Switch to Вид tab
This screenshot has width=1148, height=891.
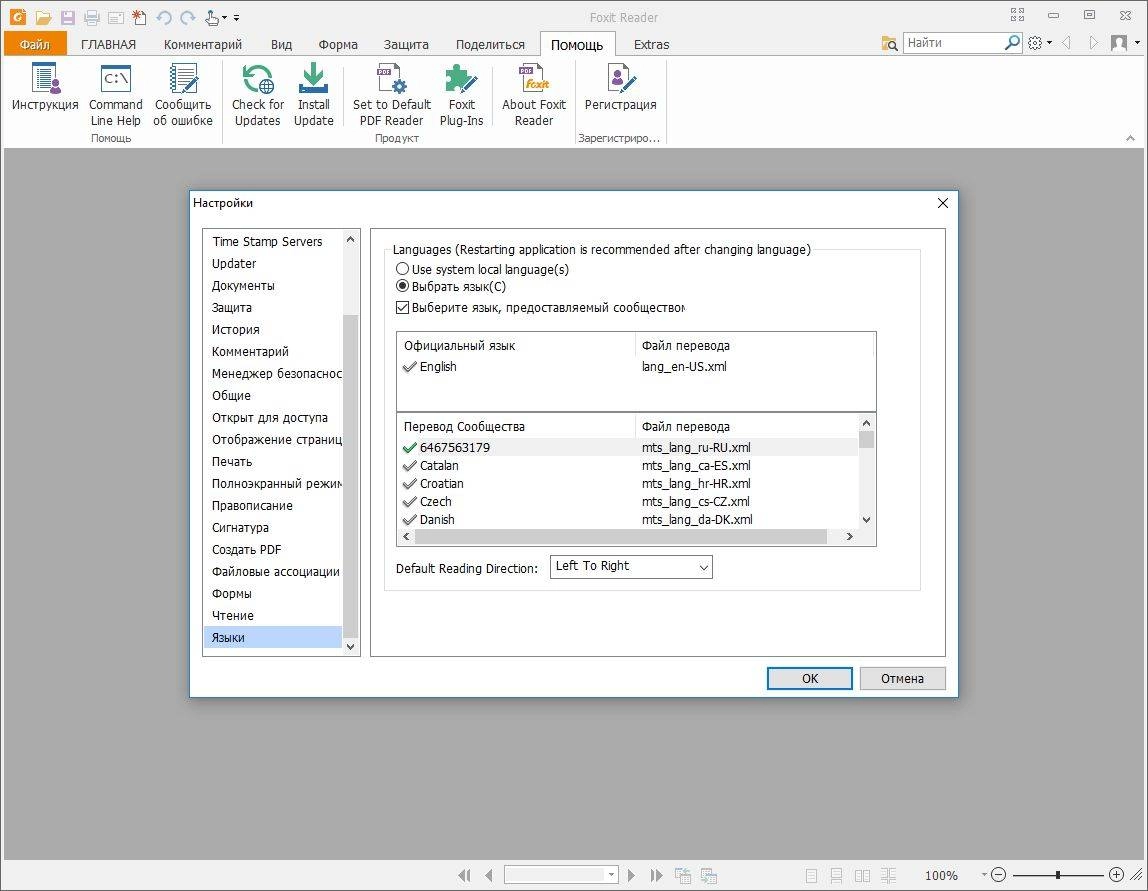click(281, 44)
